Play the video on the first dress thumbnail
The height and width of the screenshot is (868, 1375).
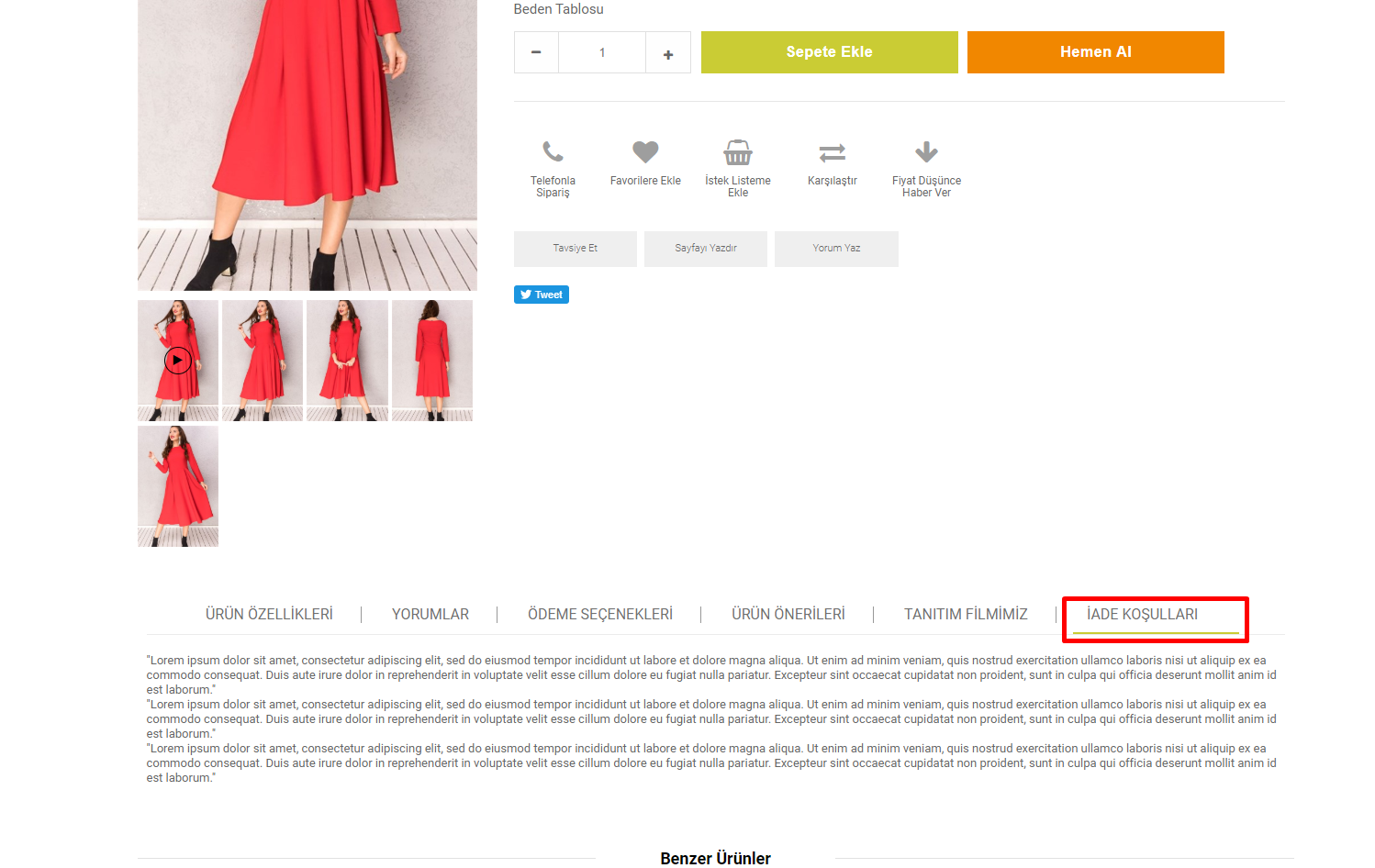click(178, 361)
